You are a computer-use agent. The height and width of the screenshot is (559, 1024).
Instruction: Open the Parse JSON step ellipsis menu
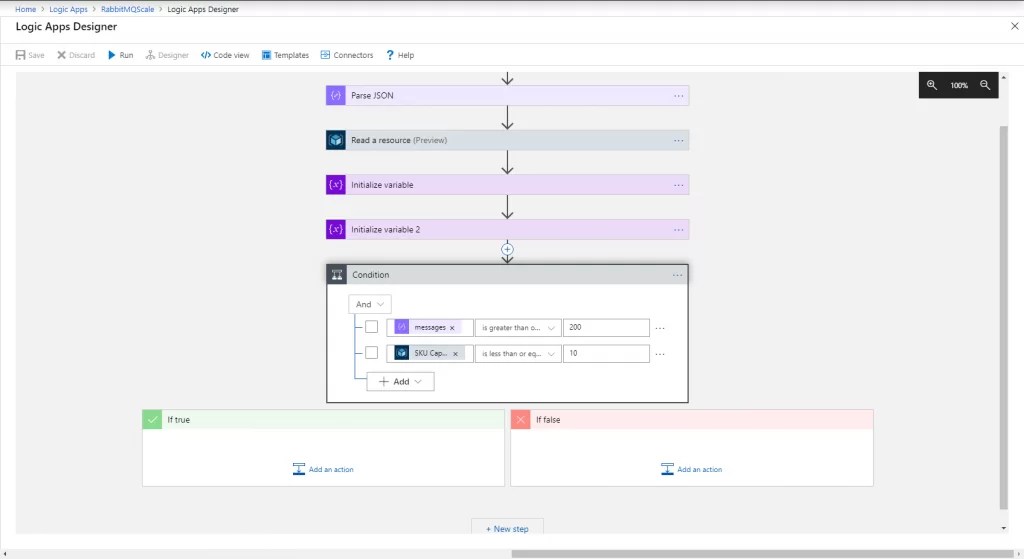coord(679,96)
